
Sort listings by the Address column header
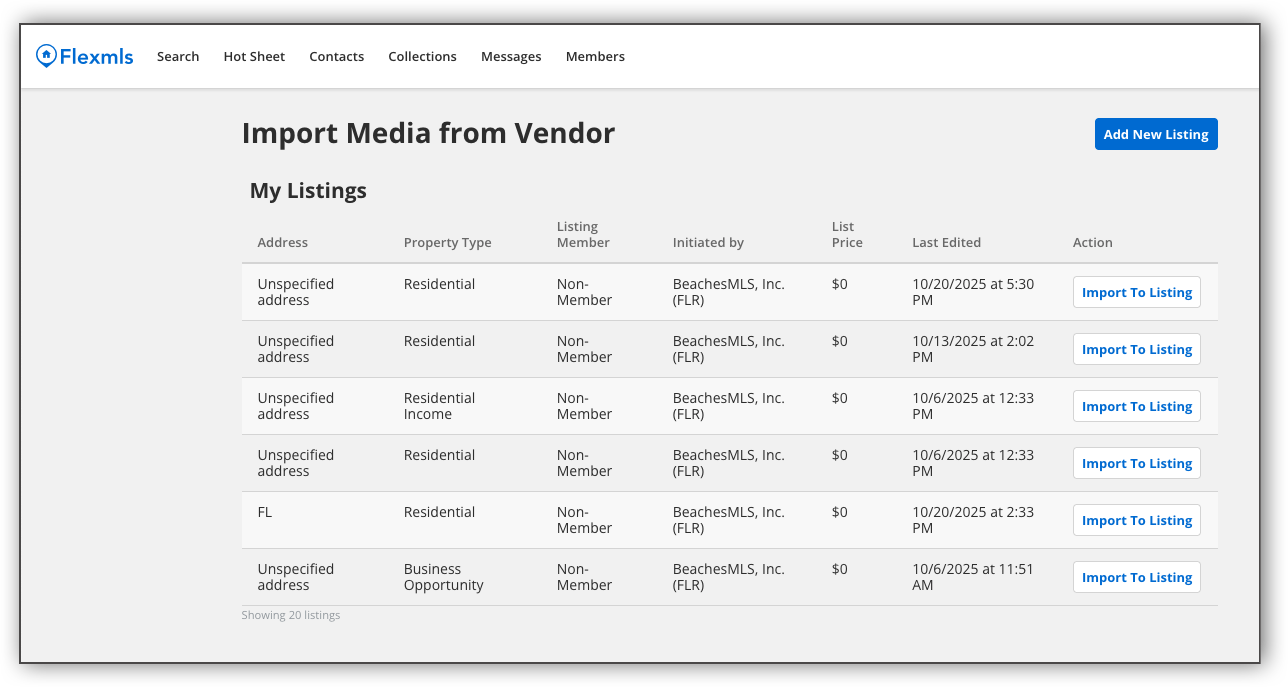point(282,242)
